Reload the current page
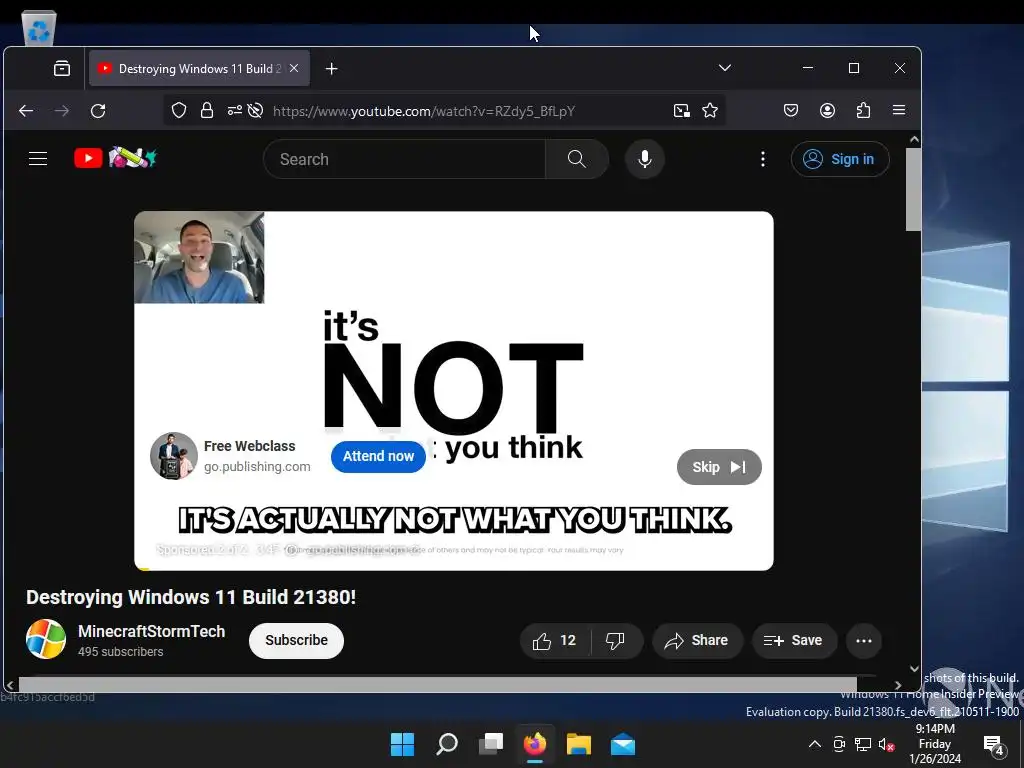1024x768 pixels. (98, 111)
